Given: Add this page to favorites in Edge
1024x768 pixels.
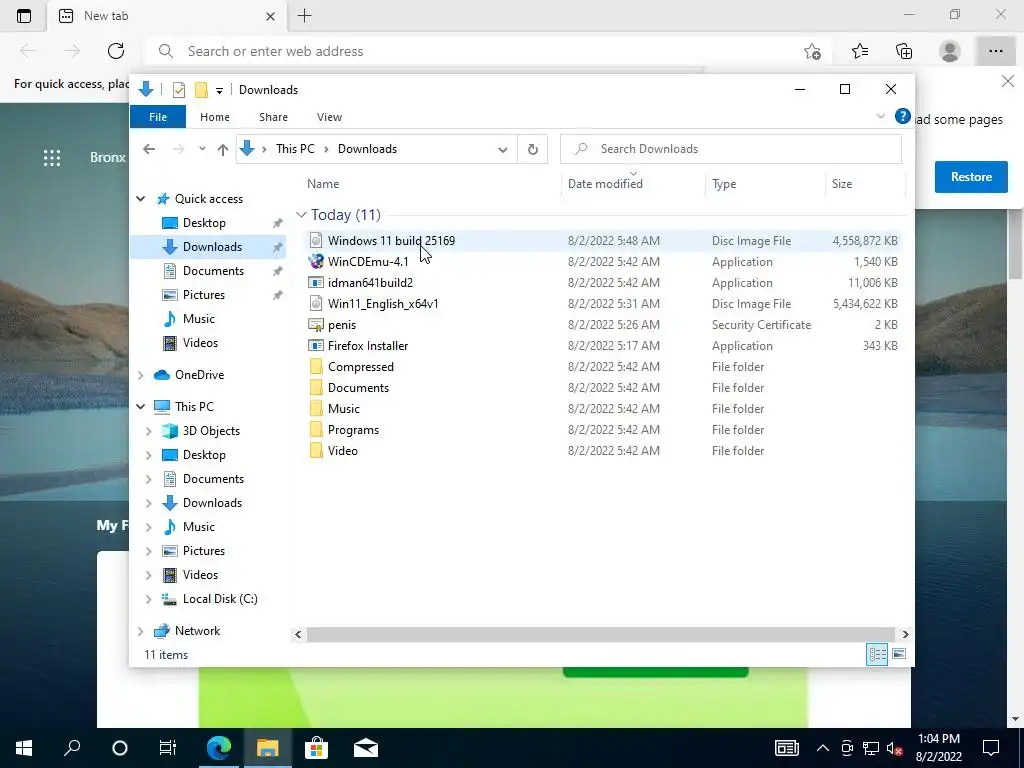Looking at the screenshot, I should coord(812,52).
